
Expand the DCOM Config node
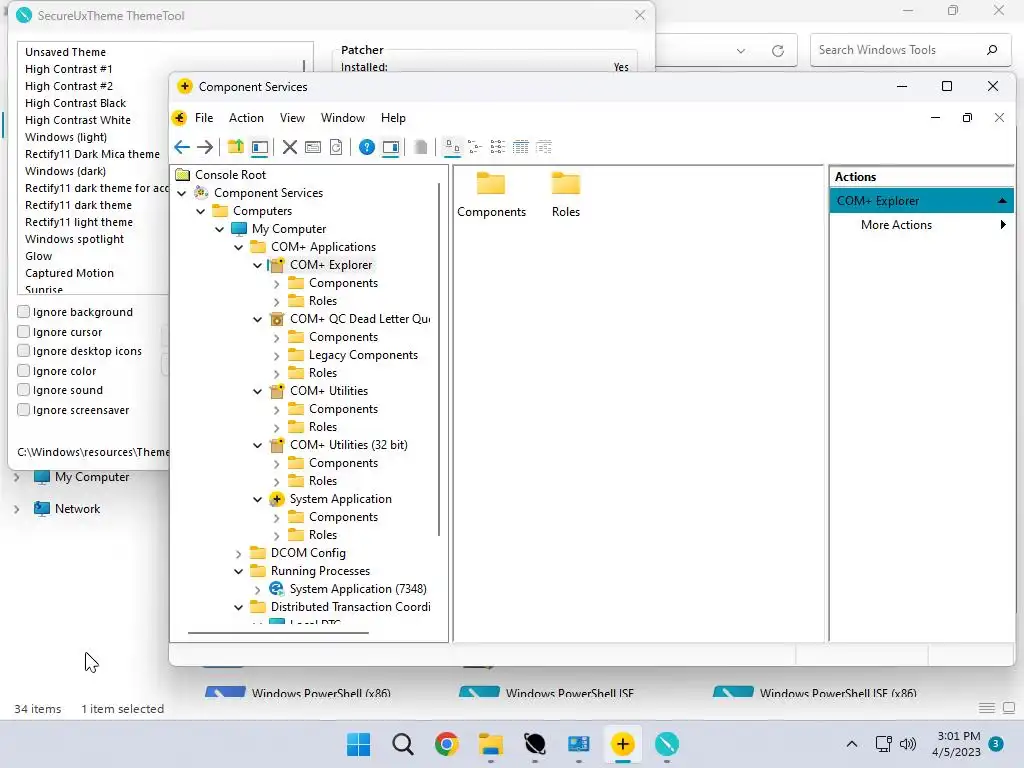click(x=239, y=553)
